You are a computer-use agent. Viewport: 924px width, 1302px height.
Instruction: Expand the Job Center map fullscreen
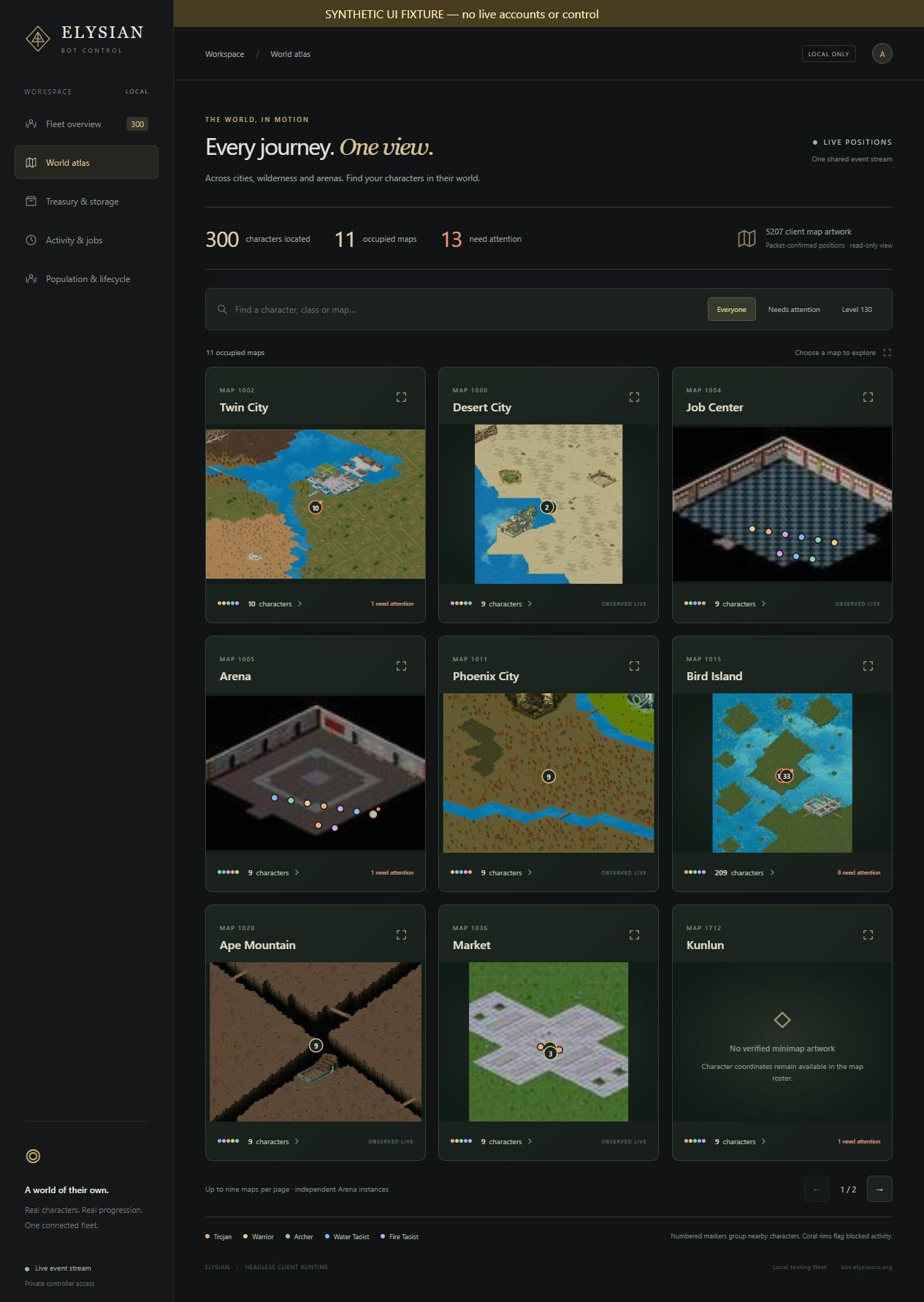coord(868,397)
